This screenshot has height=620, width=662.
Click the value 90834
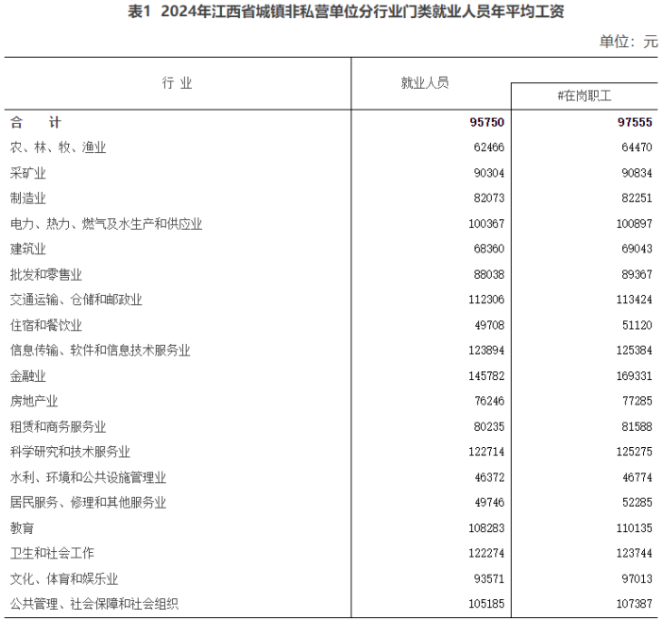637,173
